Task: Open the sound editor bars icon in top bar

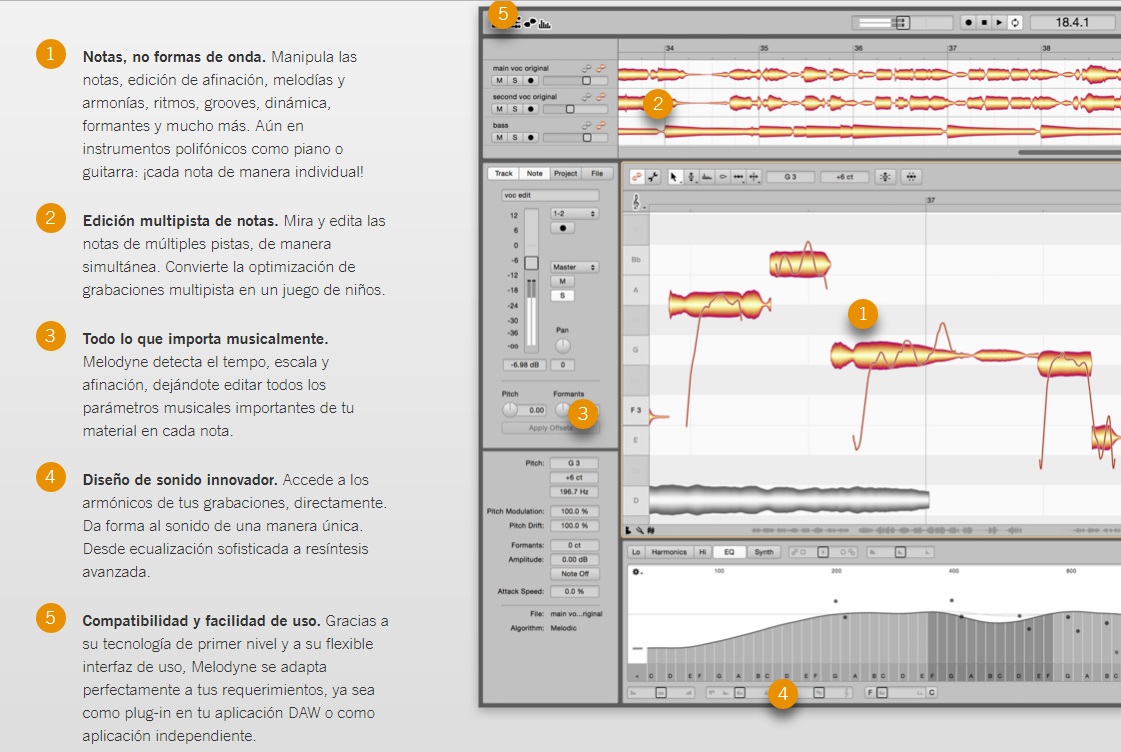Action: (545, 24)
